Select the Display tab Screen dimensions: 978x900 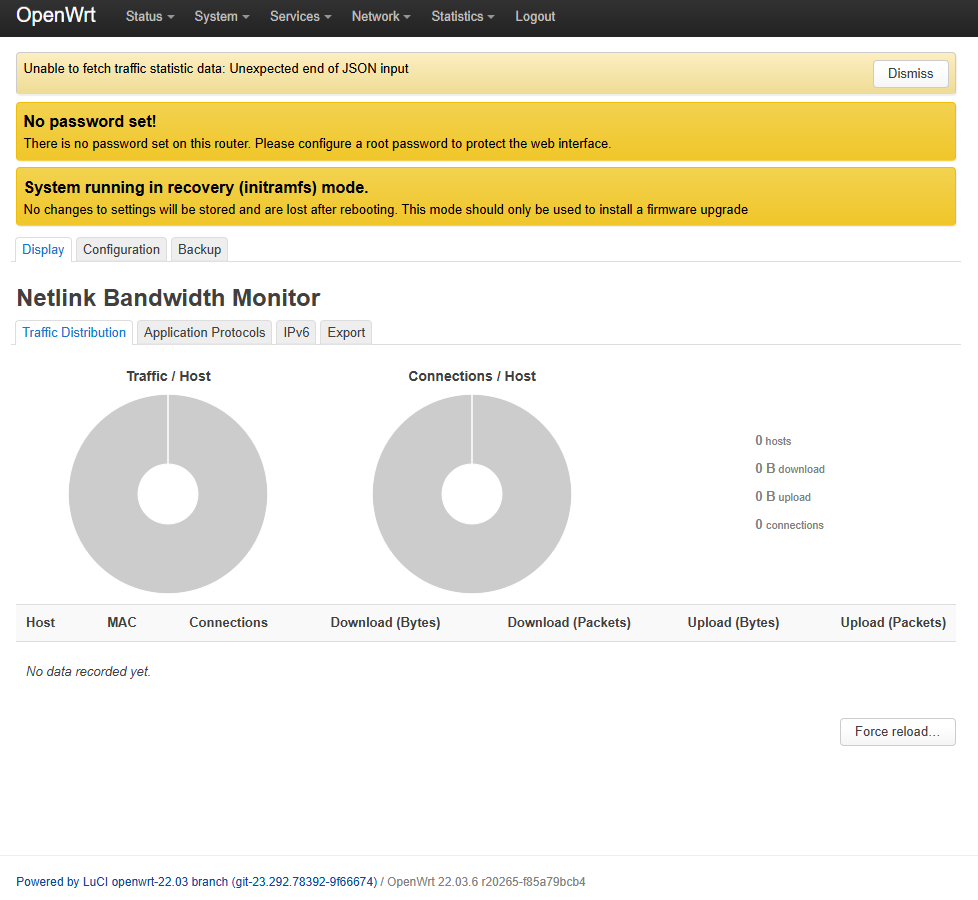(x=43, y=250)
